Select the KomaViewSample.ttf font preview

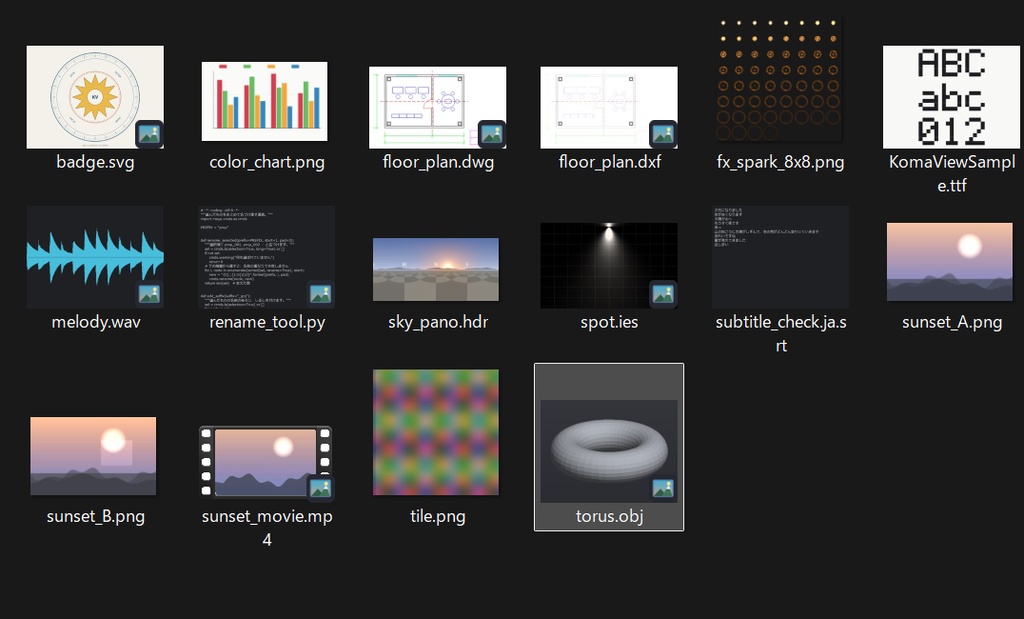(x=951, y=97)
